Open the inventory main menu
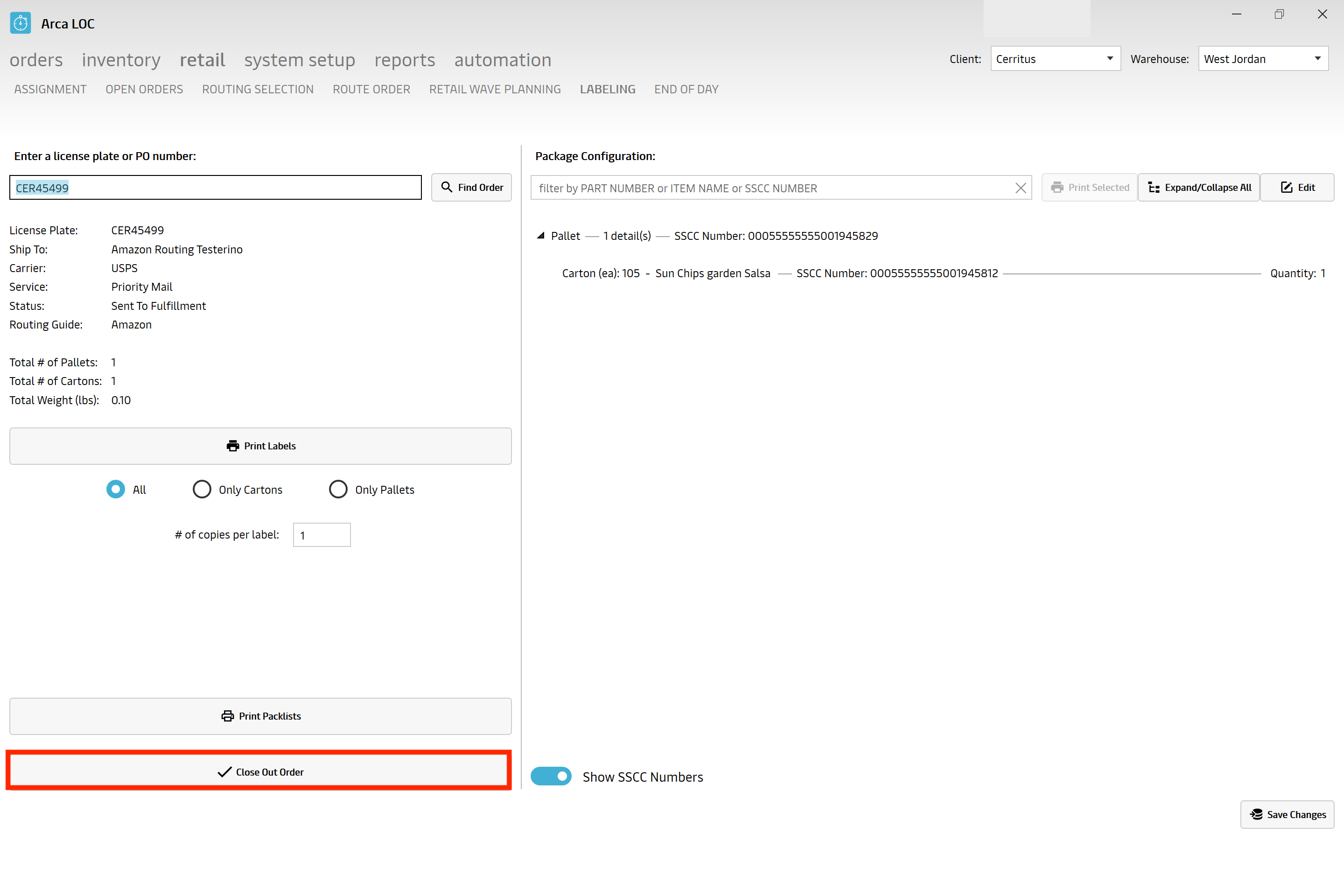Screen dimensions: 1344x896 121,60
